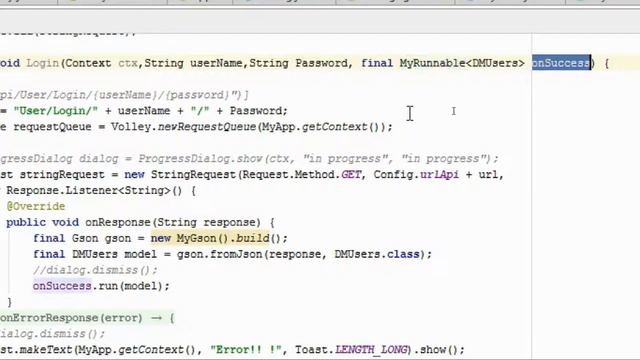The height and width of the screenshot is (360, 640).
Task: Click the requestQueue variable name
Action: pos(52,127)
